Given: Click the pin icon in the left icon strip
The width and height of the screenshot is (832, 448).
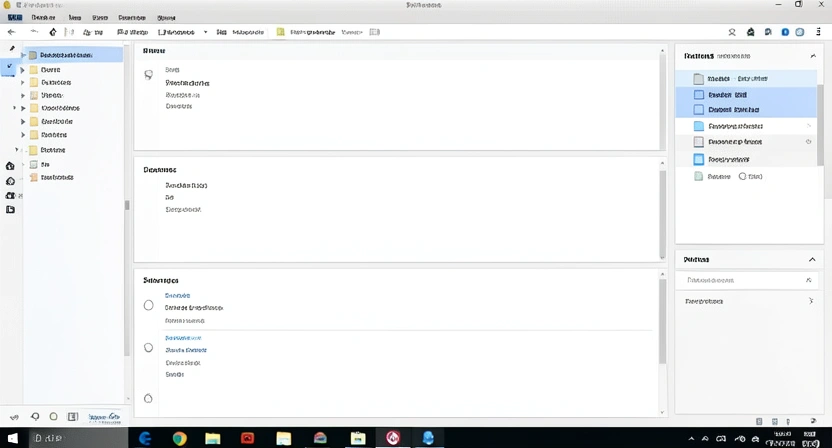Looking at the screenshot, I should pyautogui.click(x=12, y=48).
